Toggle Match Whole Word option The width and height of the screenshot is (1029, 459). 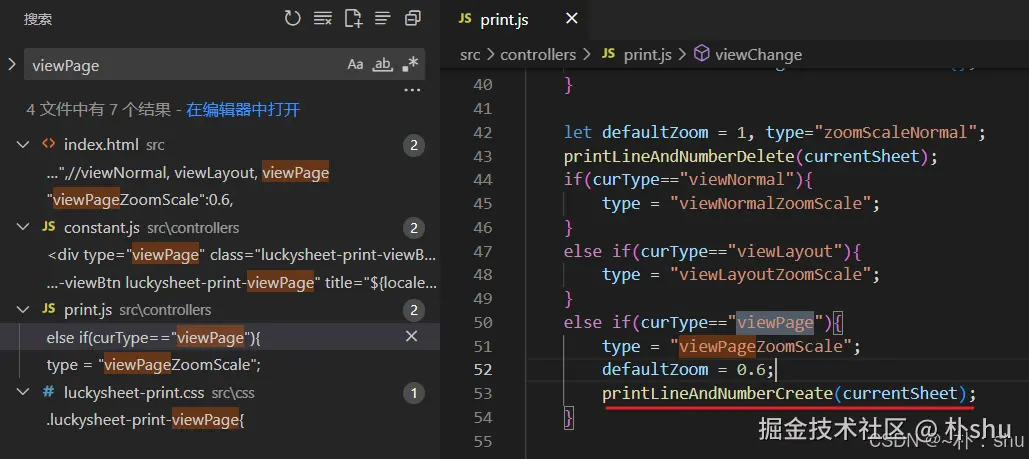click(x=382, y=64)
